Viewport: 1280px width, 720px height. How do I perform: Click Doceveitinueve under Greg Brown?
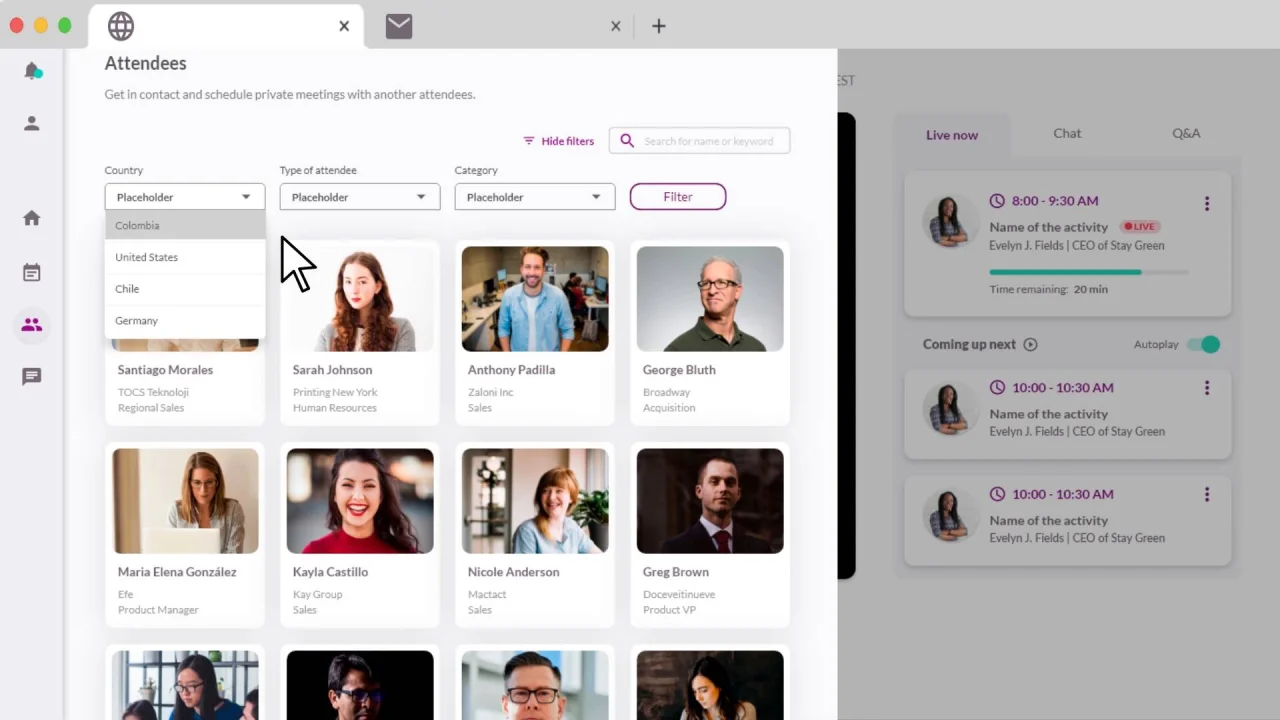[x=679, y=594]
